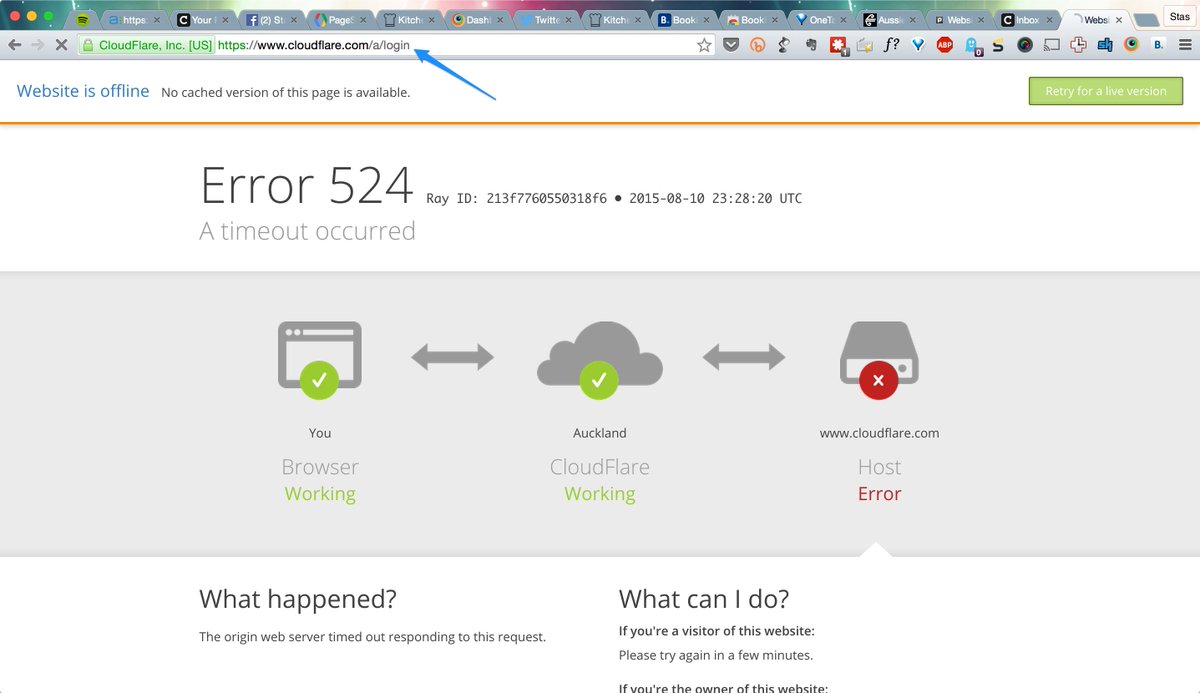Click Working status under CloudFlare
The width and height of the screenshot is (1200, 693).
click(600, 494)
